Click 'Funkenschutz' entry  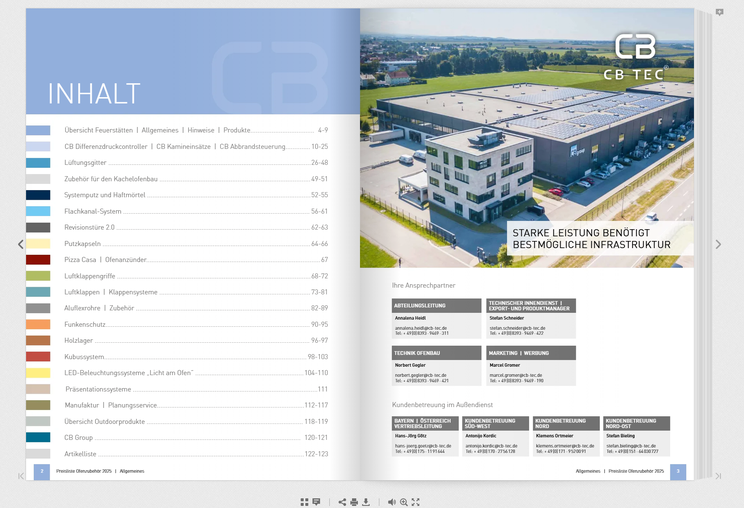[x=196, y=324]
